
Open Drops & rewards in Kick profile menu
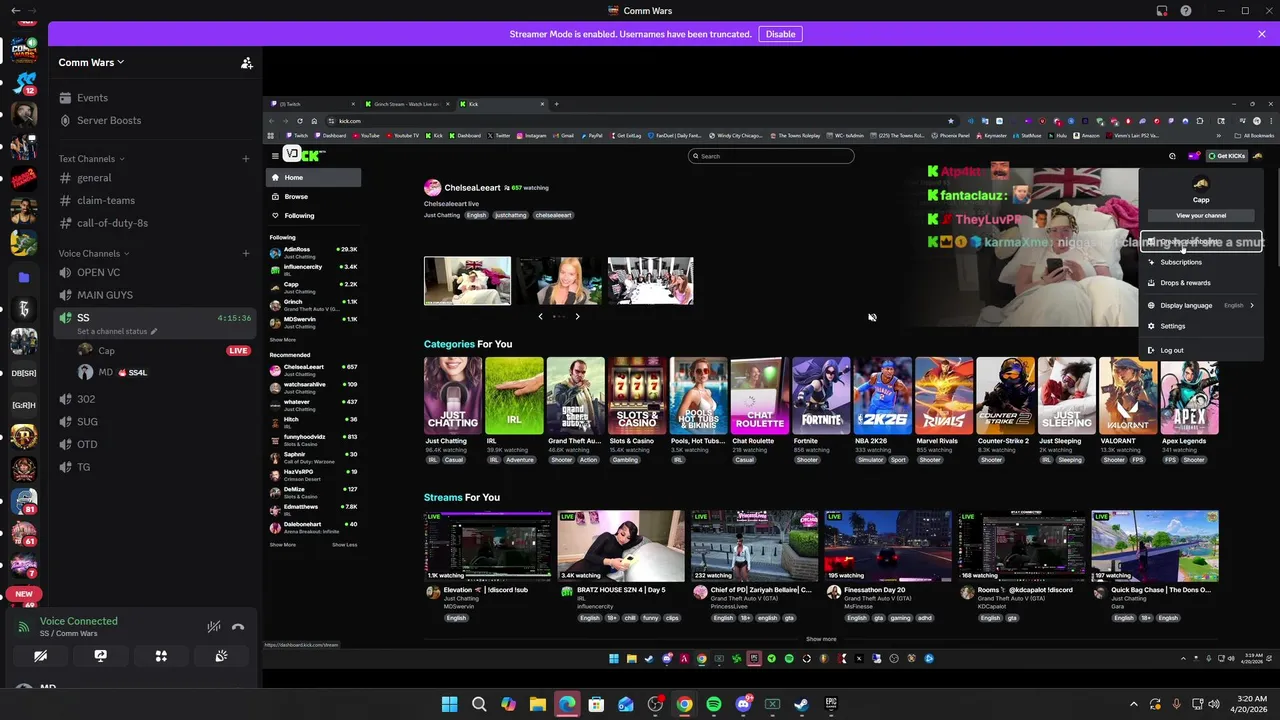point(1201,283)
